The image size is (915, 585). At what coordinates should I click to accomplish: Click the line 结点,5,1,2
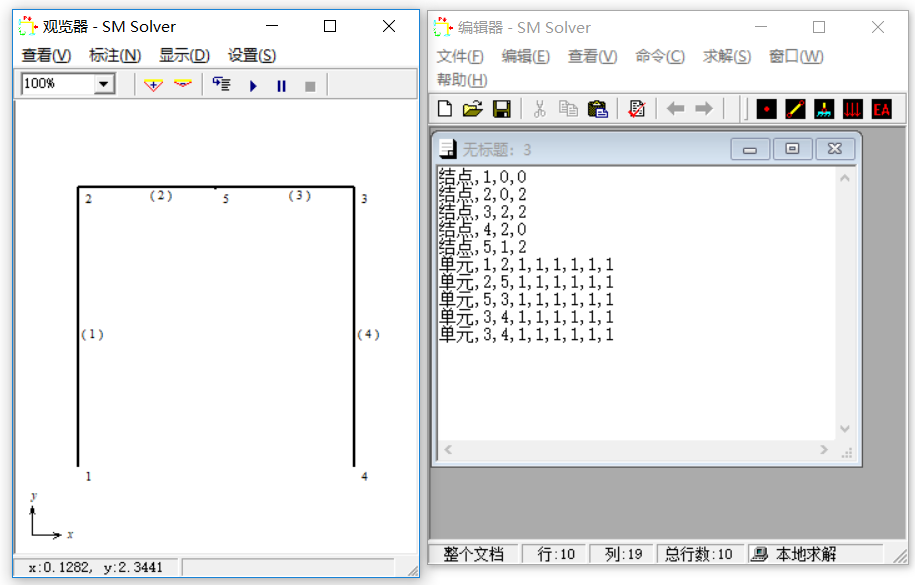483,247
